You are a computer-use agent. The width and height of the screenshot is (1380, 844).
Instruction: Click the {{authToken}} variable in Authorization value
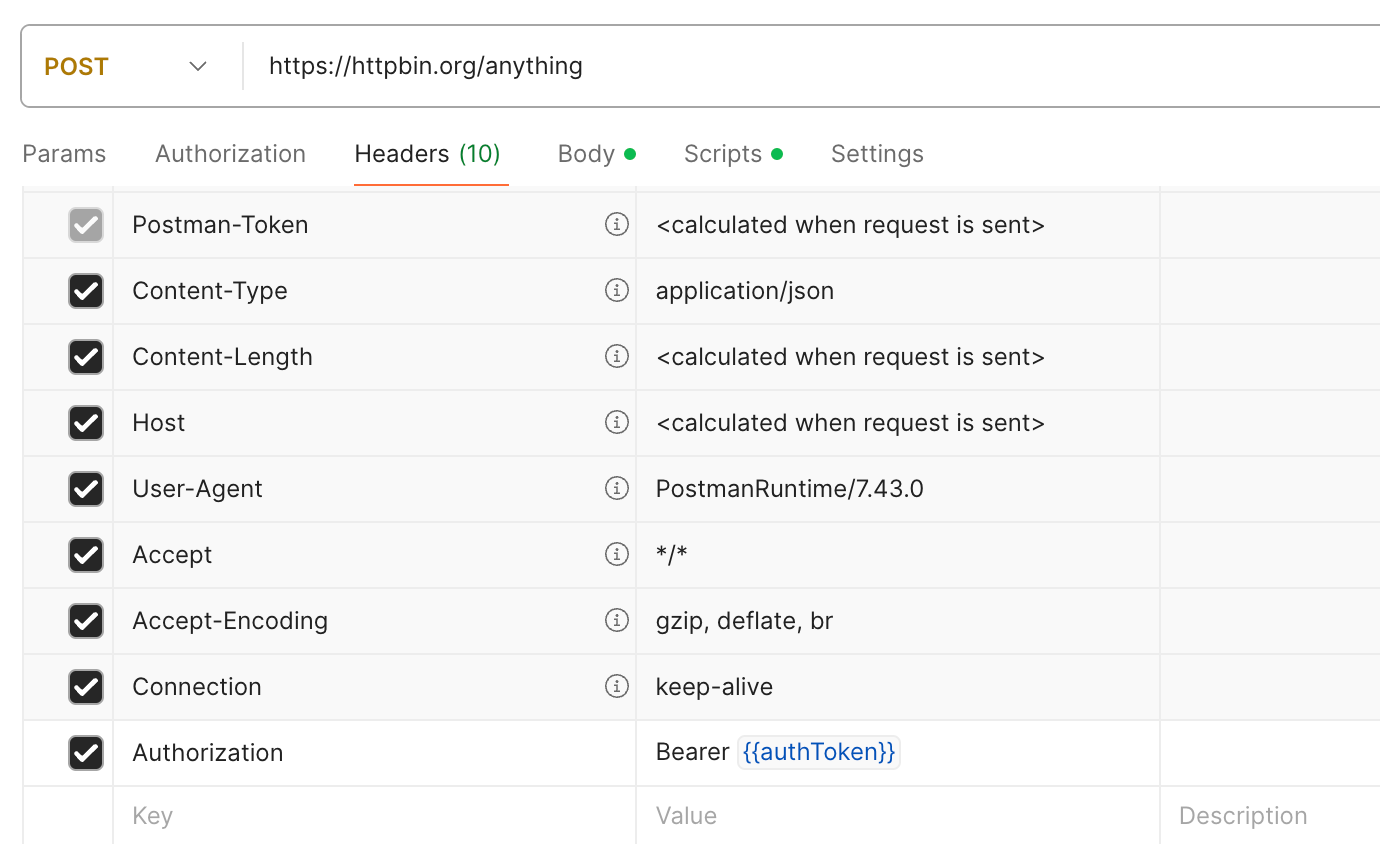coord(819,752)
